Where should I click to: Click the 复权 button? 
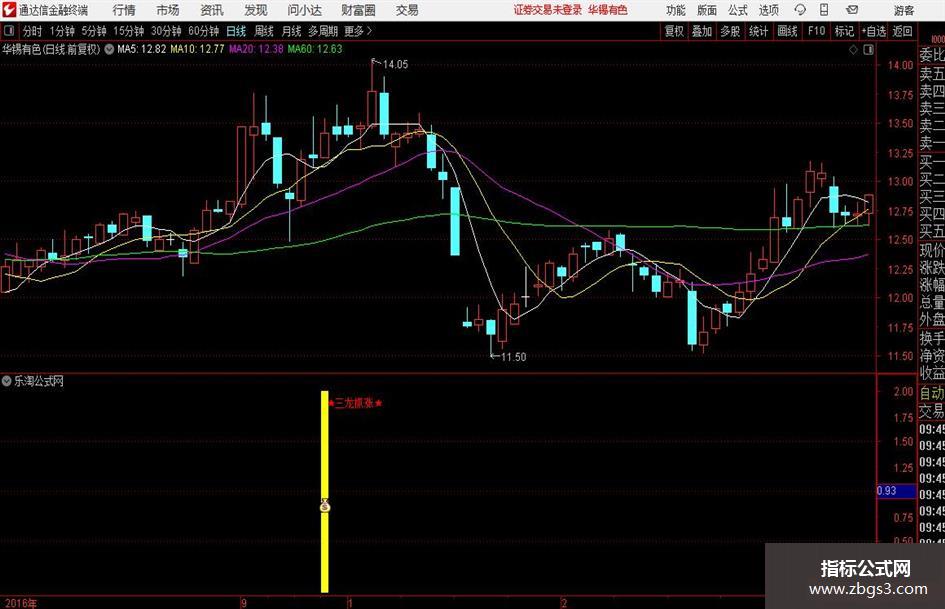tap(674, 31)
